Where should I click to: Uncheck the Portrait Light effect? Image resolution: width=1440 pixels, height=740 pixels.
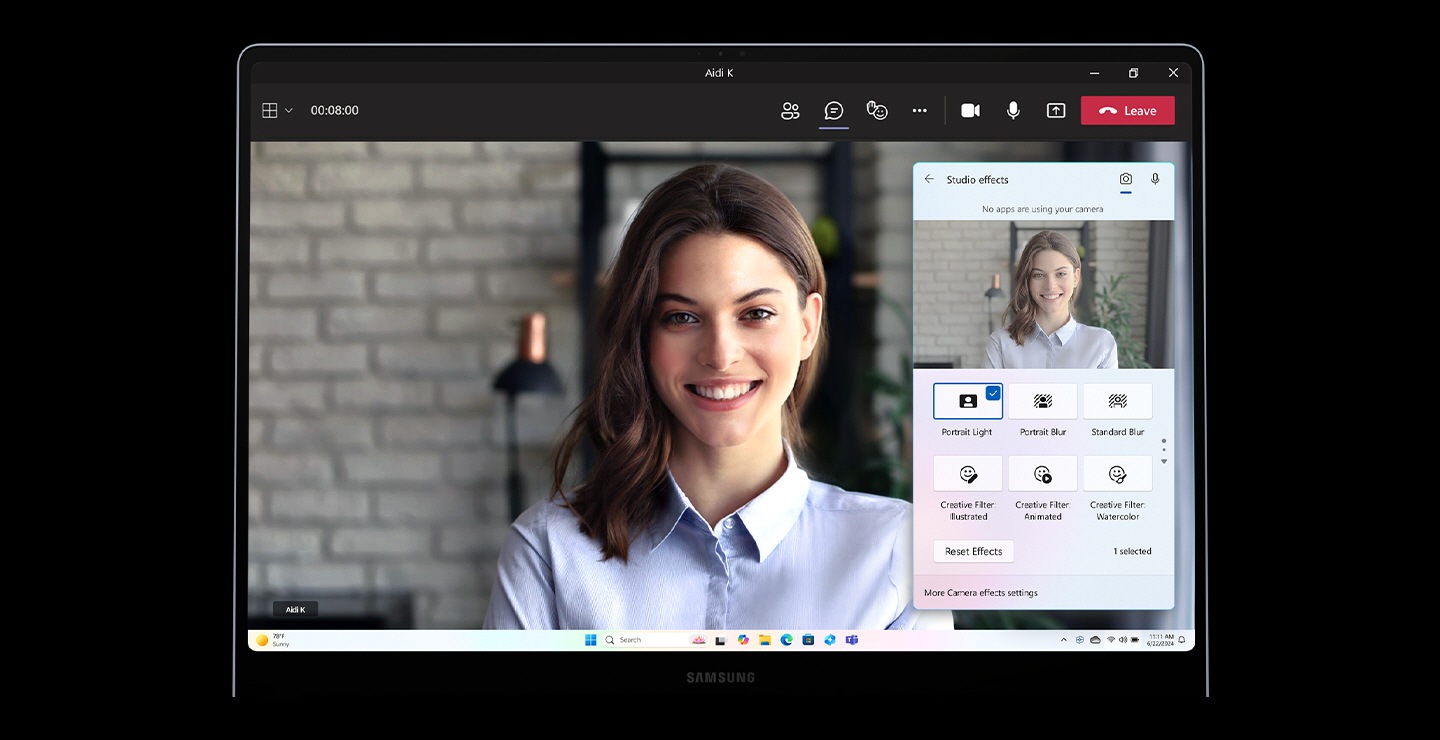(x=967, y=401)
